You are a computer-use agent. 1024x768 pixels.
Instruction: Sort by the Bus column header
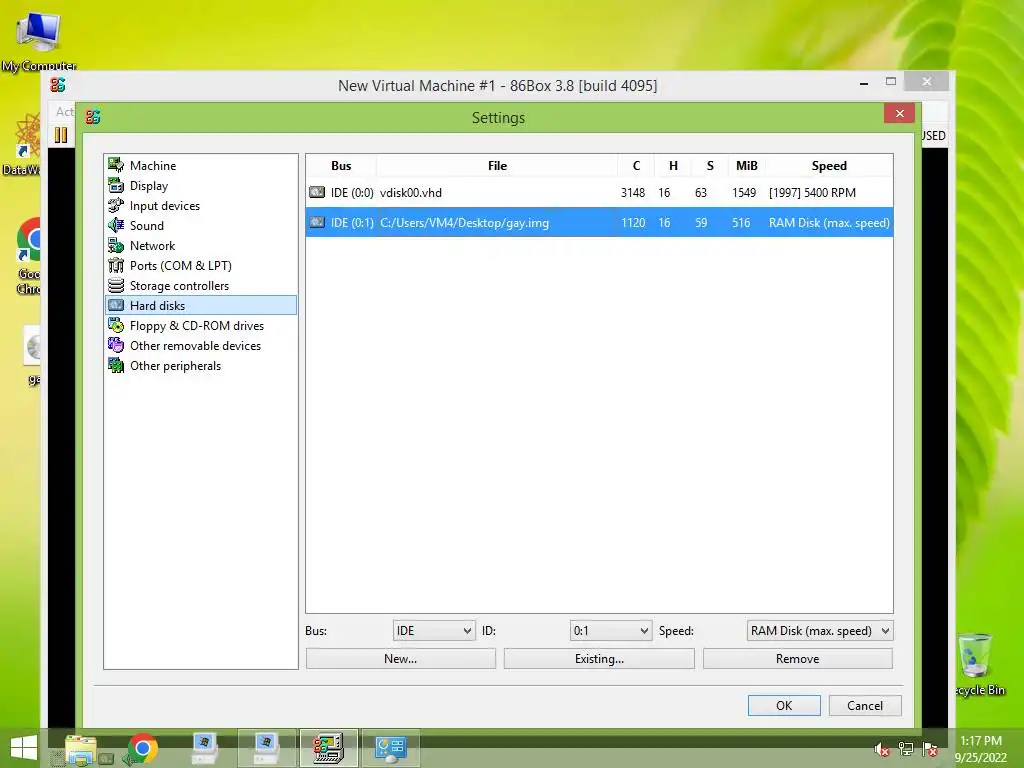pos(341,166)
